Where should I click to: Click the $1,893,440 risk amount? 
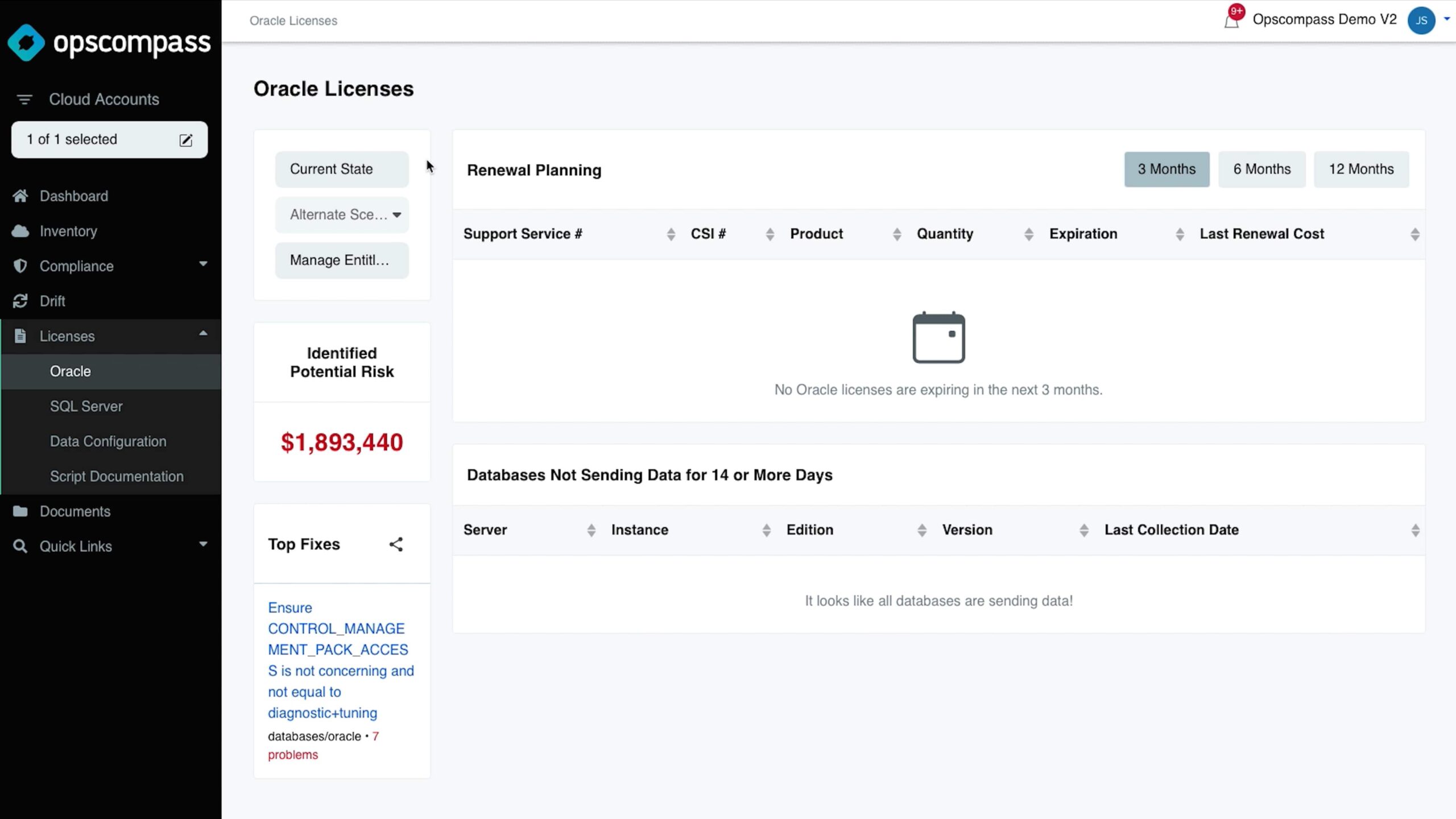pyautogui.click(x=342, y=442)
